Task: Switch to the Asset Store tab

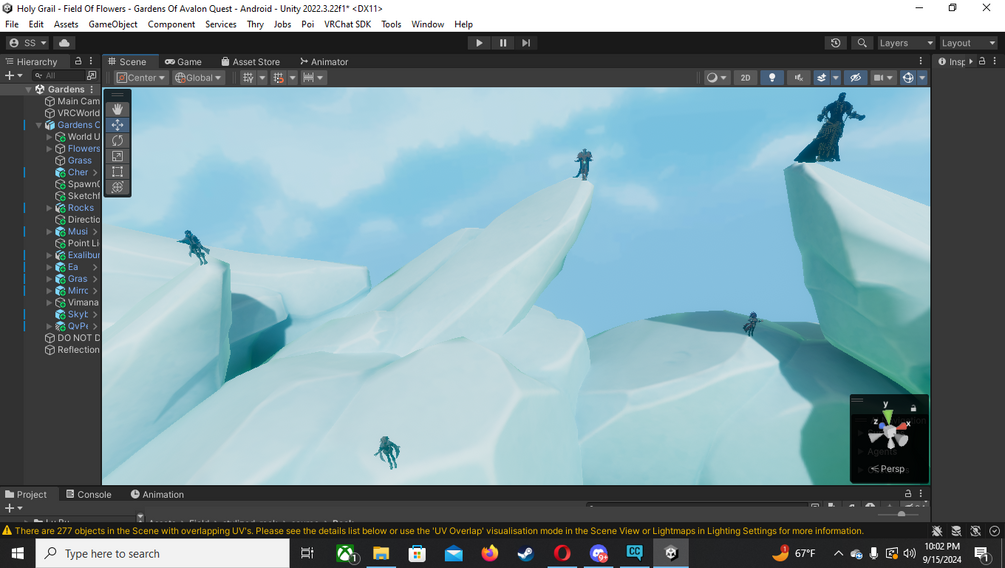Action: pyautogui.click(x=251, y=62)
